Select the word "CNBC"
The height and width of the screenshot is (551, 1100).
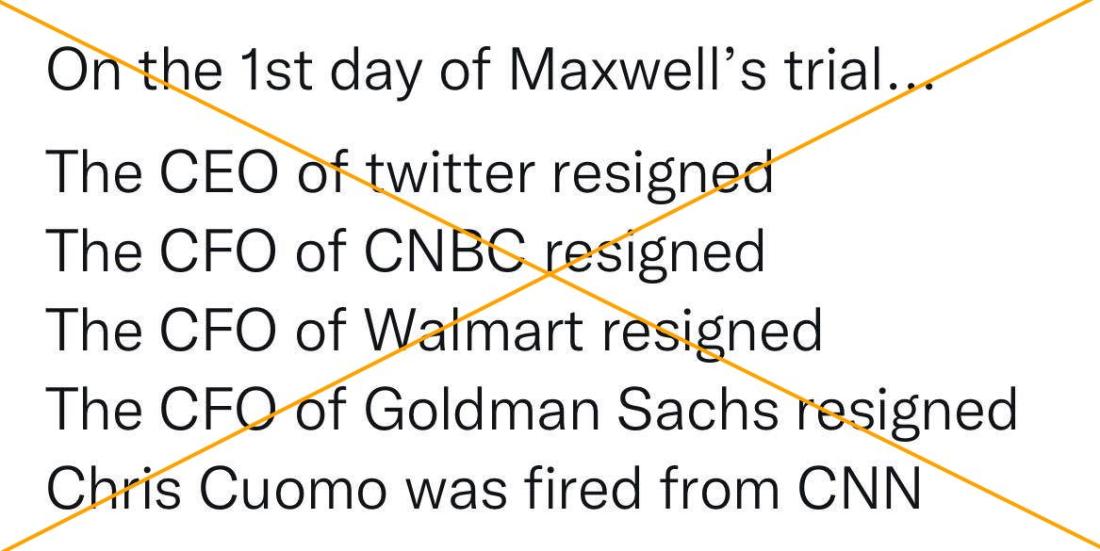click(451, 251)
